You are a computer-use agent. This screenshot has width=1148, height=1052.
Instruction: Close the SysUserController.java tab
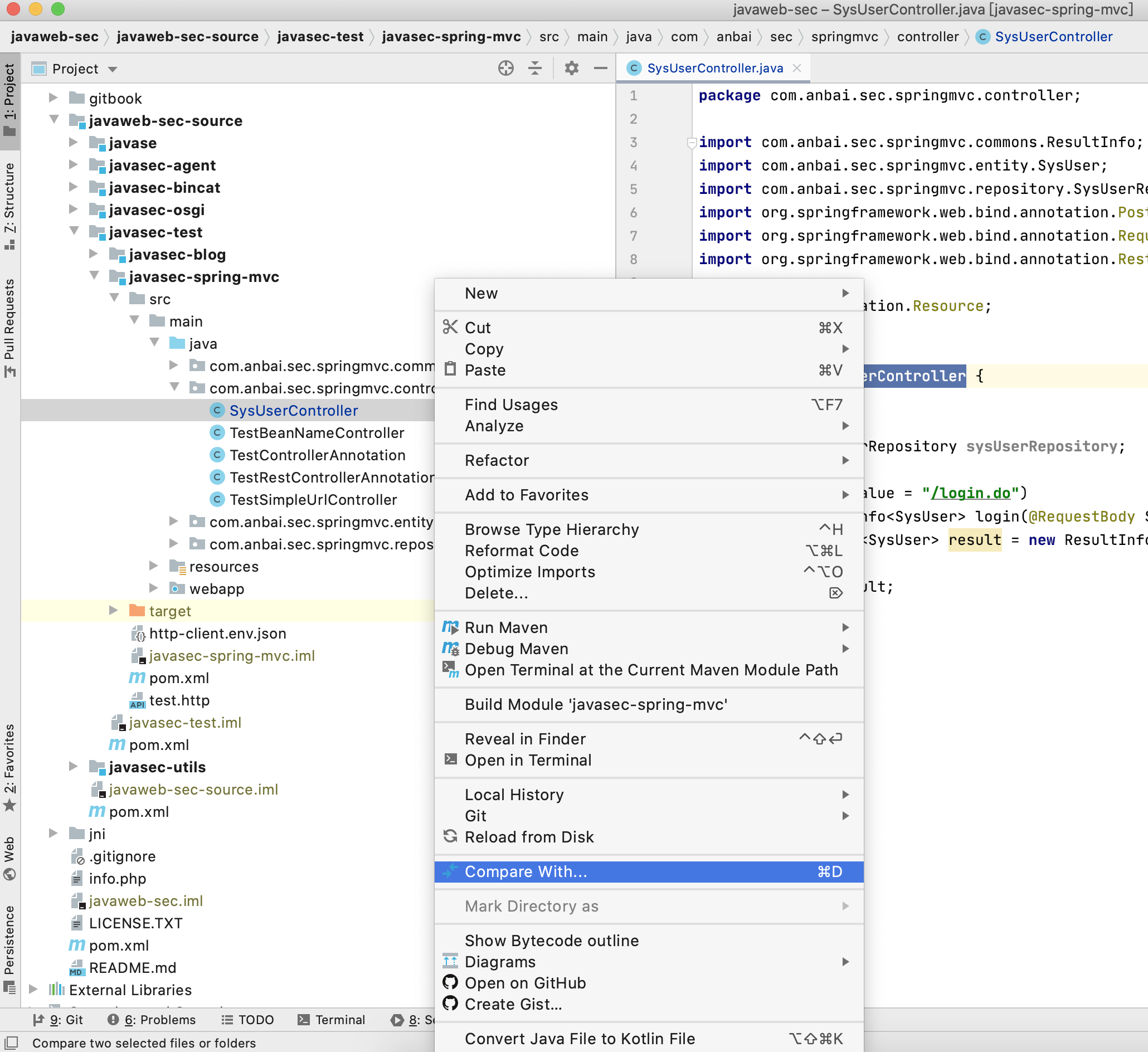click(797, 69)
